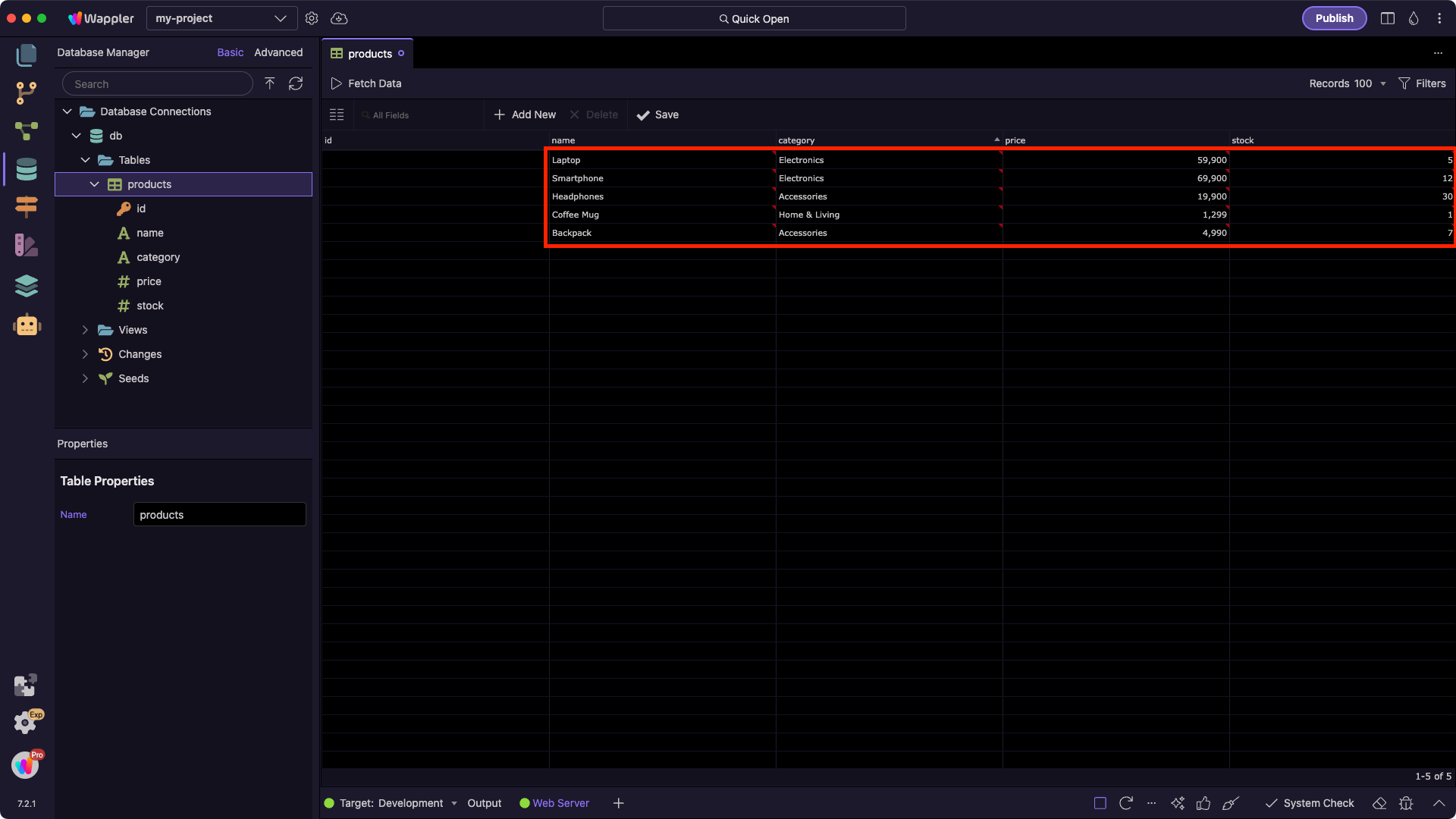Open the my-project dropdown
This screenshot has height=819, width=1456.
coord(221,18)
